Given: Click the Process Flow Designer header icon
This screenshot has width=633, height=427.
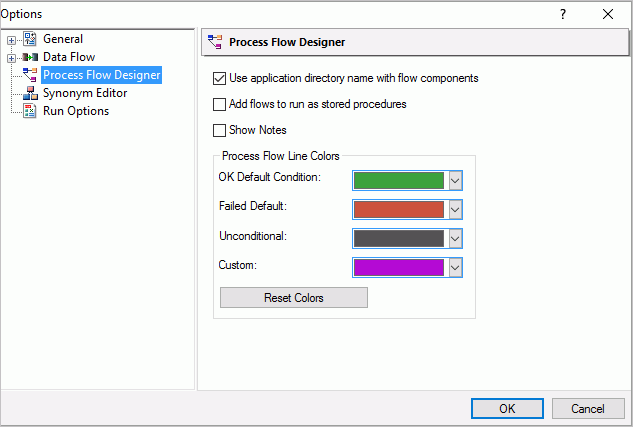Looking at the screenshot, I should point(215,42).
